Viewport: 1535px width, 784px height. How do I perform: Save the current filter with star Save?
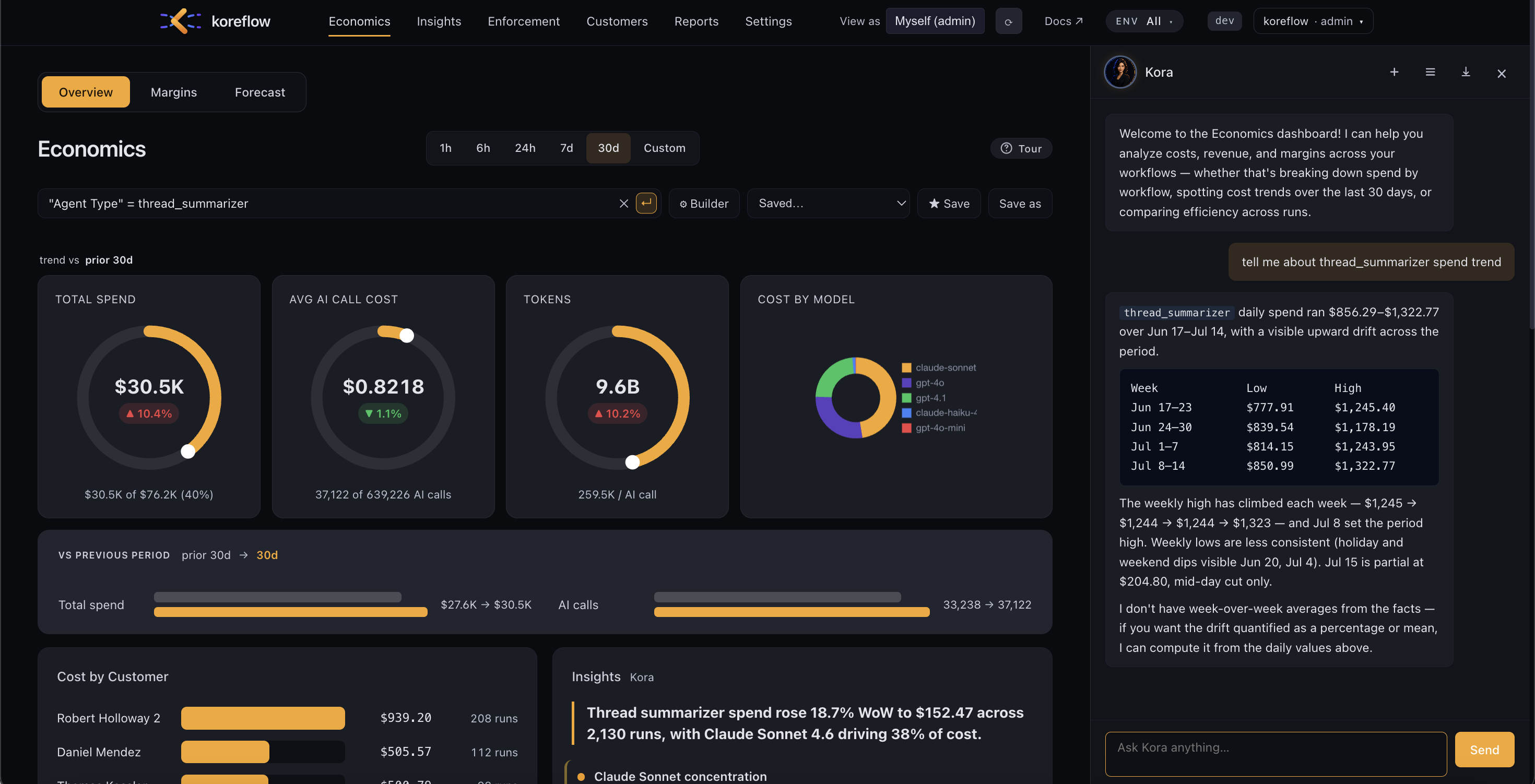[x=949, y=204]
